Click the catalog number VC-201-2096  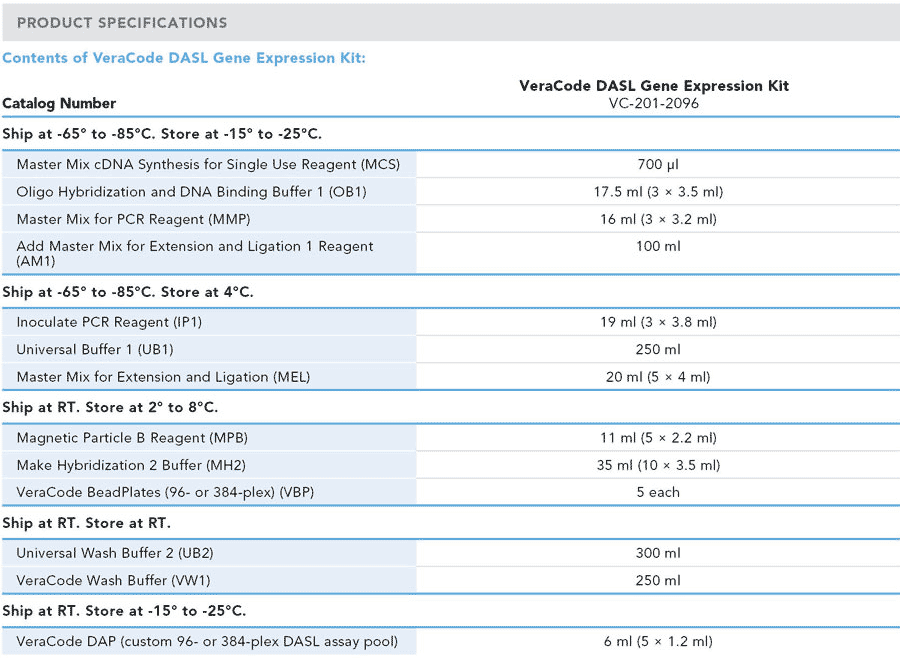[654, 103]
